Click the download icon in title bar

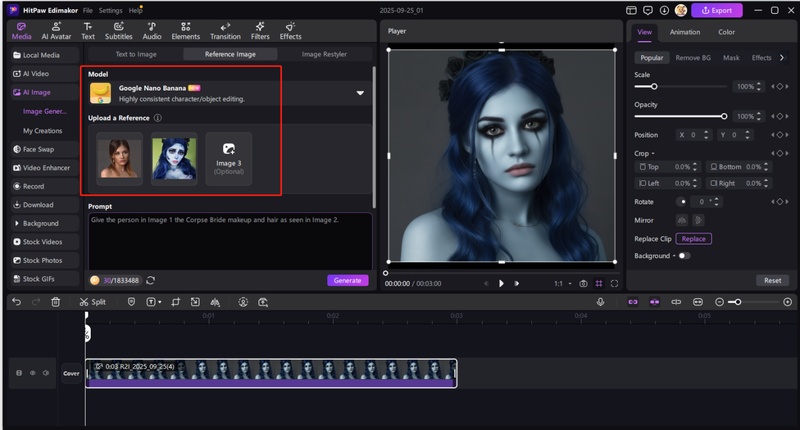pyautogui.click(x=664, y=10)
